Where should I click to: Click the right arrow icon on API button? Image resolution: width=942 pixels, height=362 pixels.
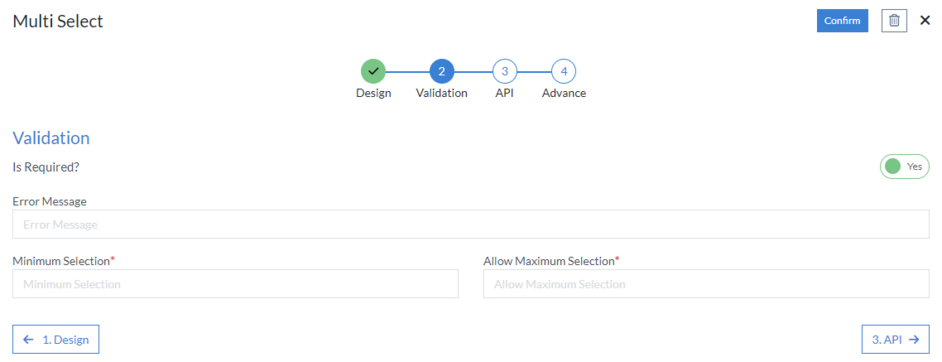tap(914, 339)
